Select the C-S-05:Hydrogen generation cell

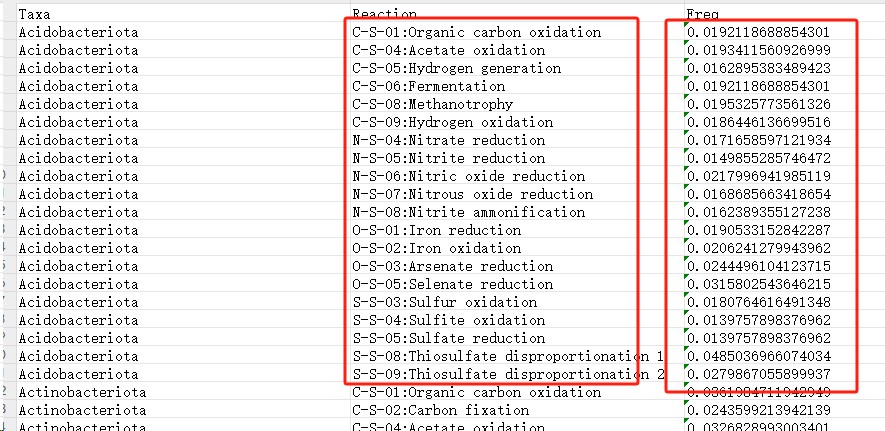456,68
